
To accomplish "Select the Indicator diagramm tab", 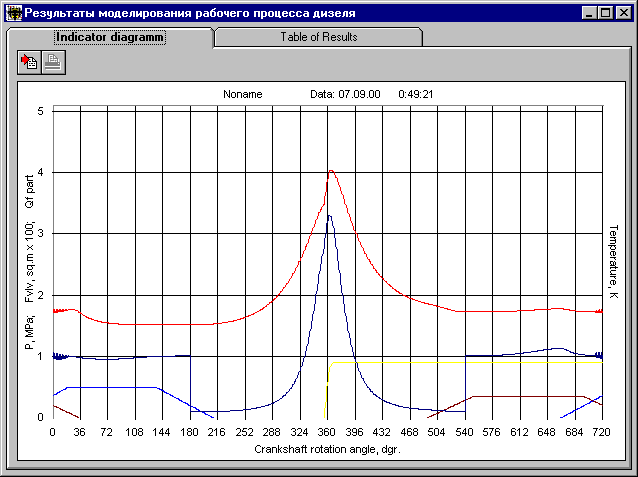I will click(109, 37).
